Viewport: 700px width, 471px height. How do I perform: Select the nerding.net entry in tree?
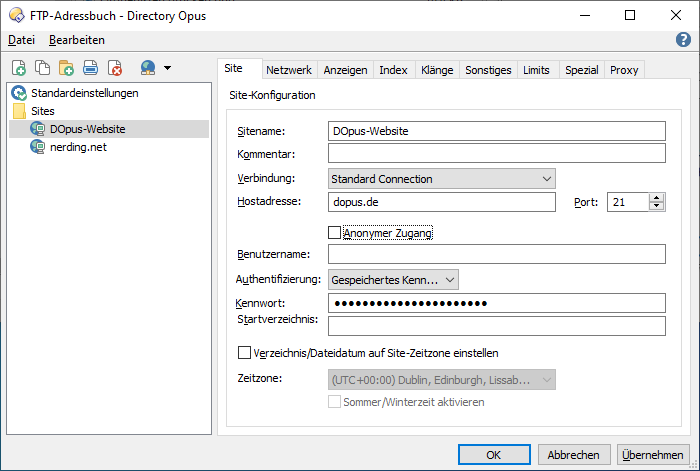coord(78,147)
